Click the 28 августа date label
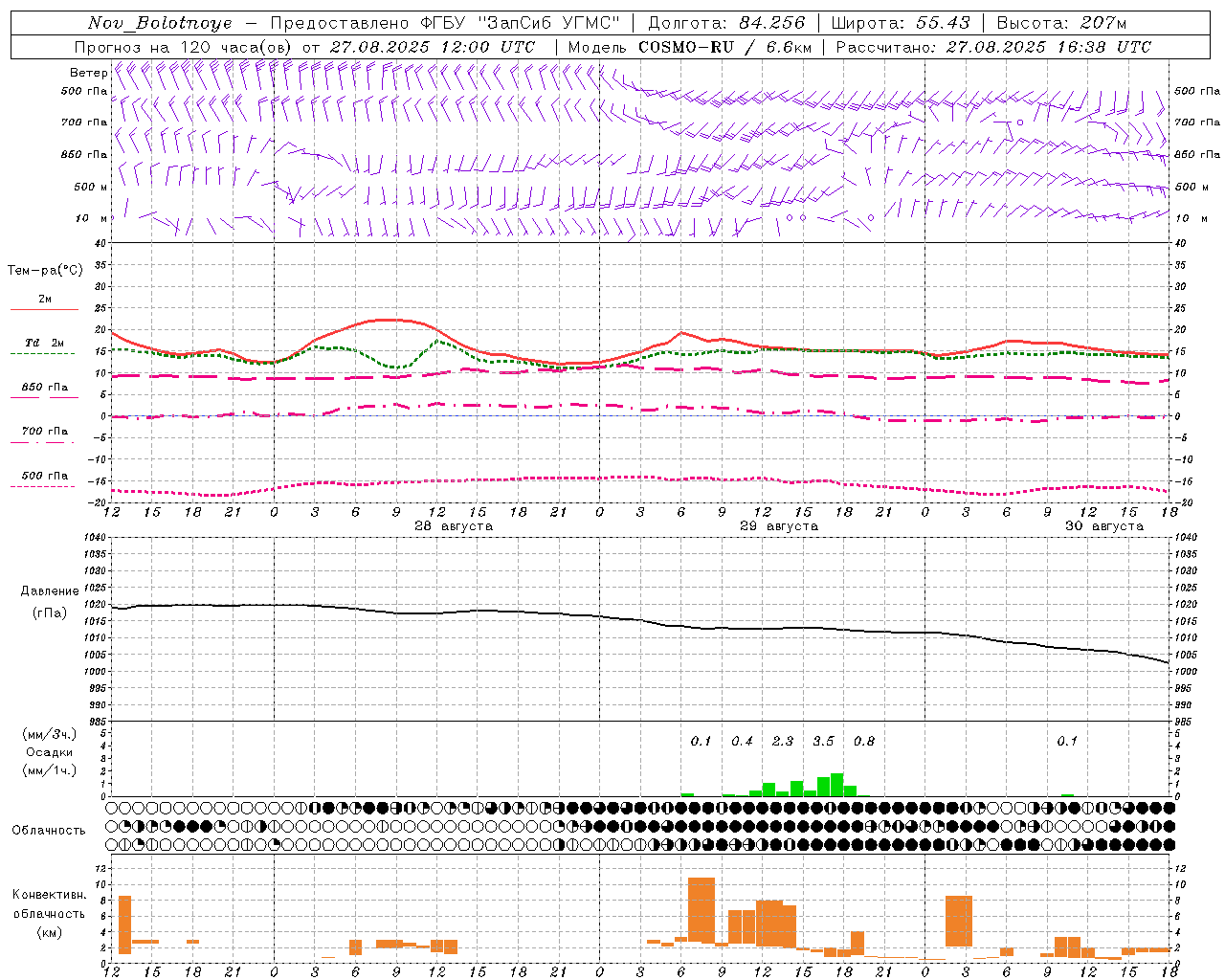Screen dimensions: 1225x980 454,526
